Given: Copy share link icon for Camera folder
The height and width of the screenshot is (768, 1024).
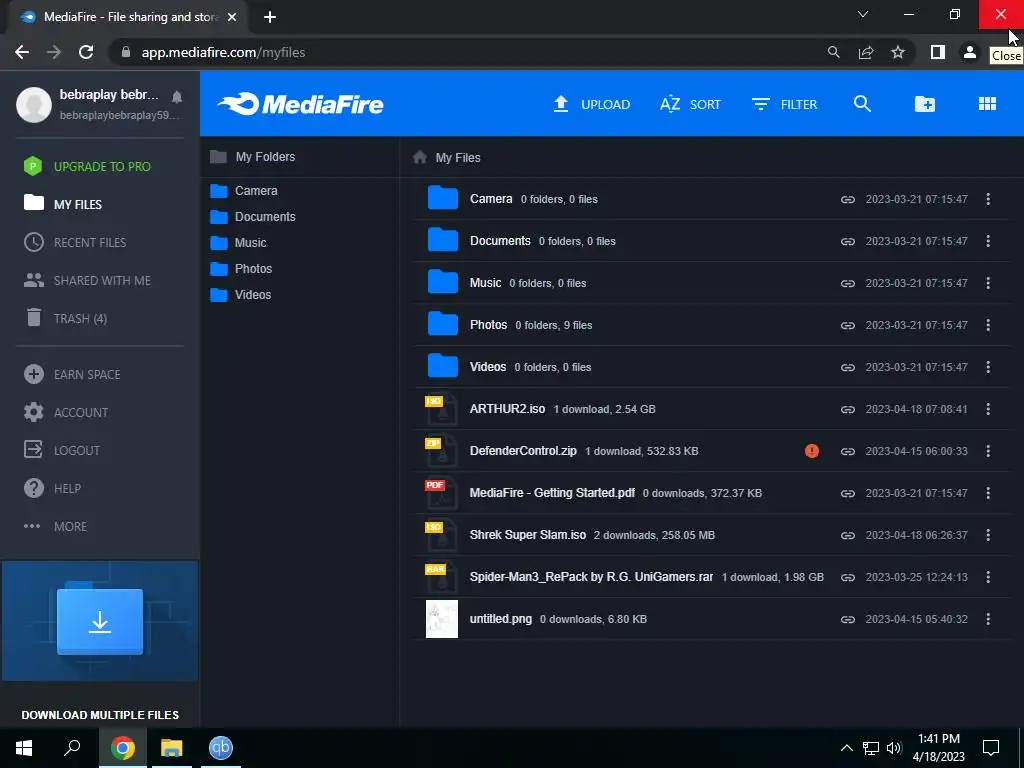Looking at the screenshot, I should pos(848,199).
